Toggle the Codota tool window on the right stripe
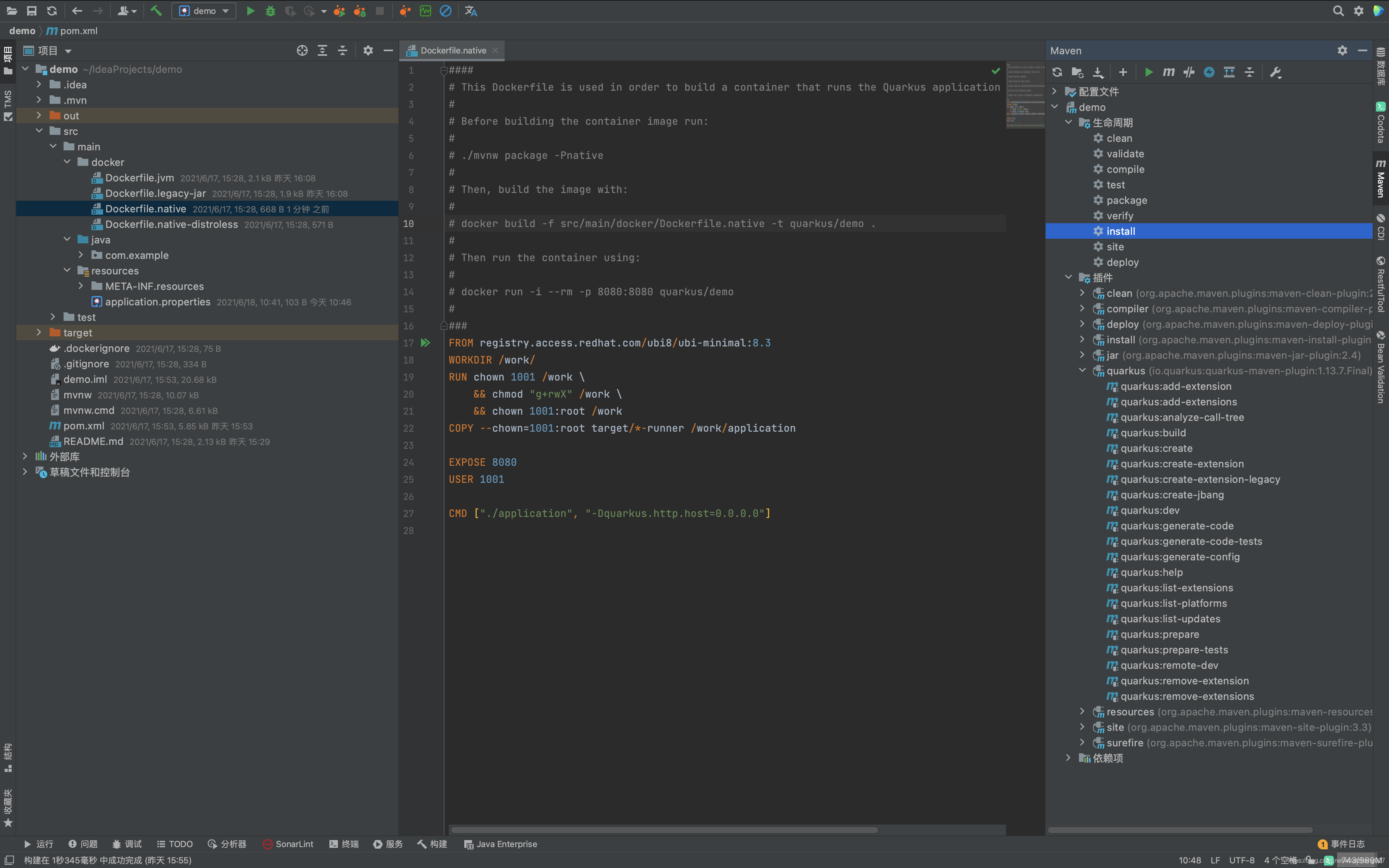This screenshot has height=868, width=1389. click(x=1381, y=122)
